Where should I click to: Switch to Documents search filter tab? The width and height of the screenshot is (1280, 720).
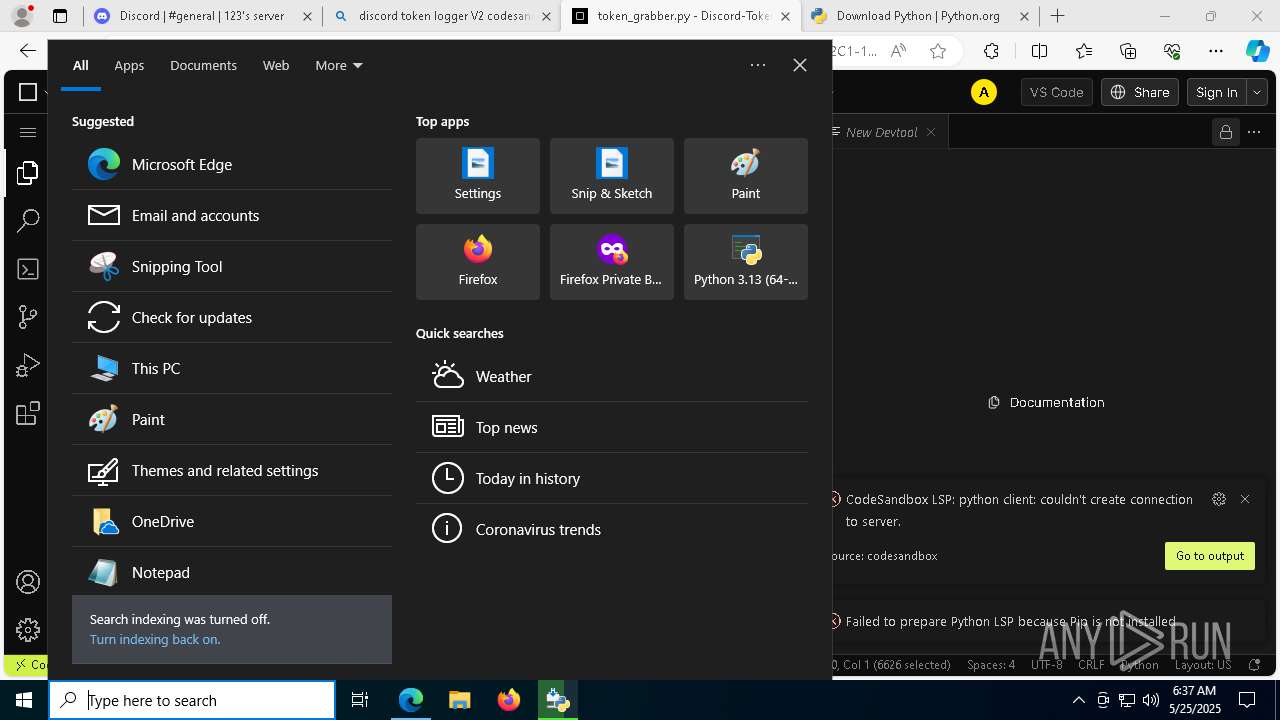pos(203,65)
